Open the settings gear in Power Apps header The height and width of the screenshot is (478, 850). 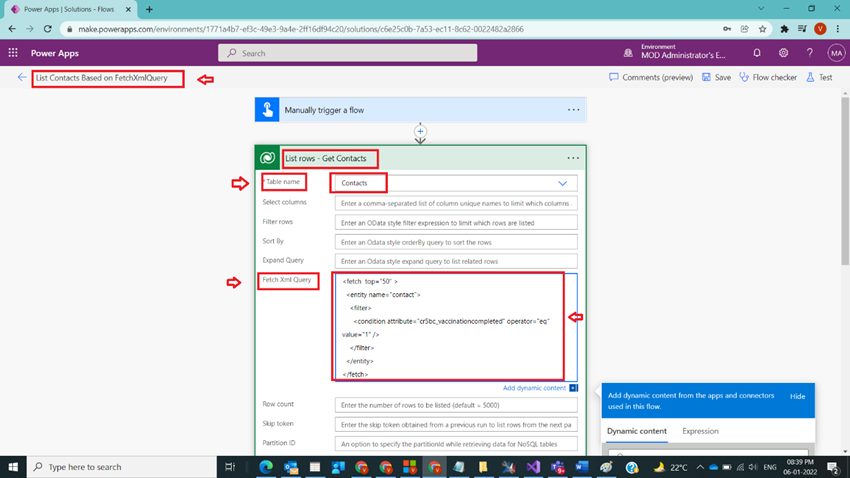pyautogui.click(x=783, y=53)
